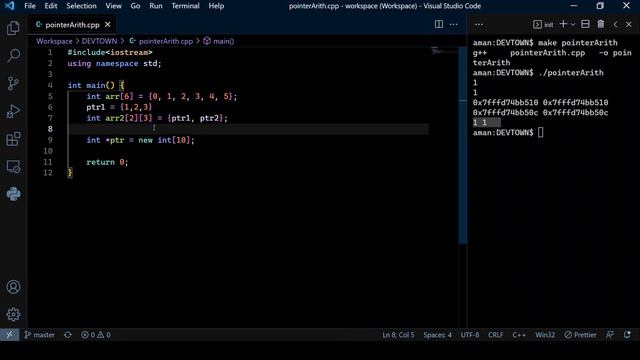Open the remote window indicator in status bar

(9, 335)
